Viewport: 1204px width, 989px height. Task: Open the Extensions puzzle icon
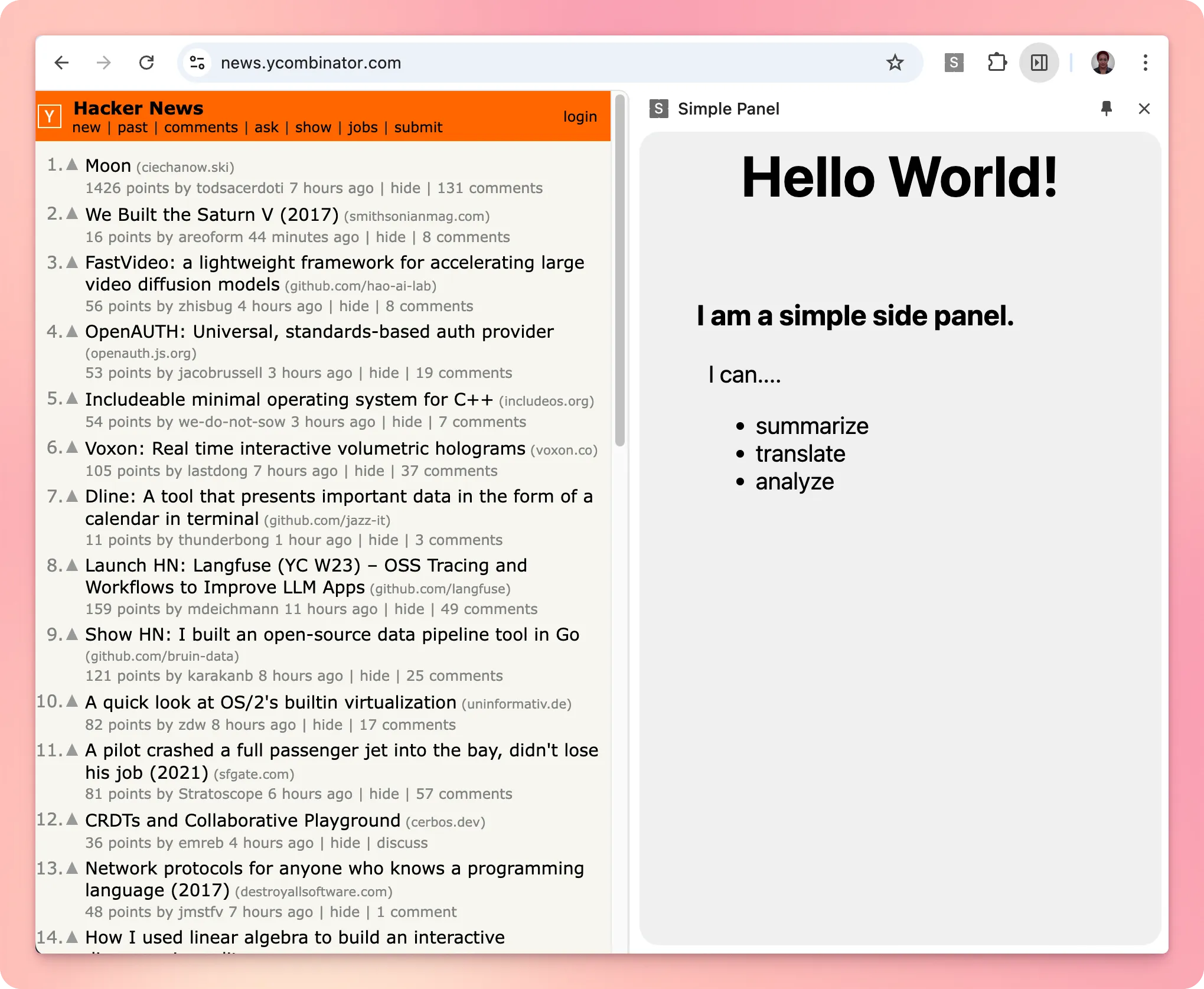pos(997,63)
